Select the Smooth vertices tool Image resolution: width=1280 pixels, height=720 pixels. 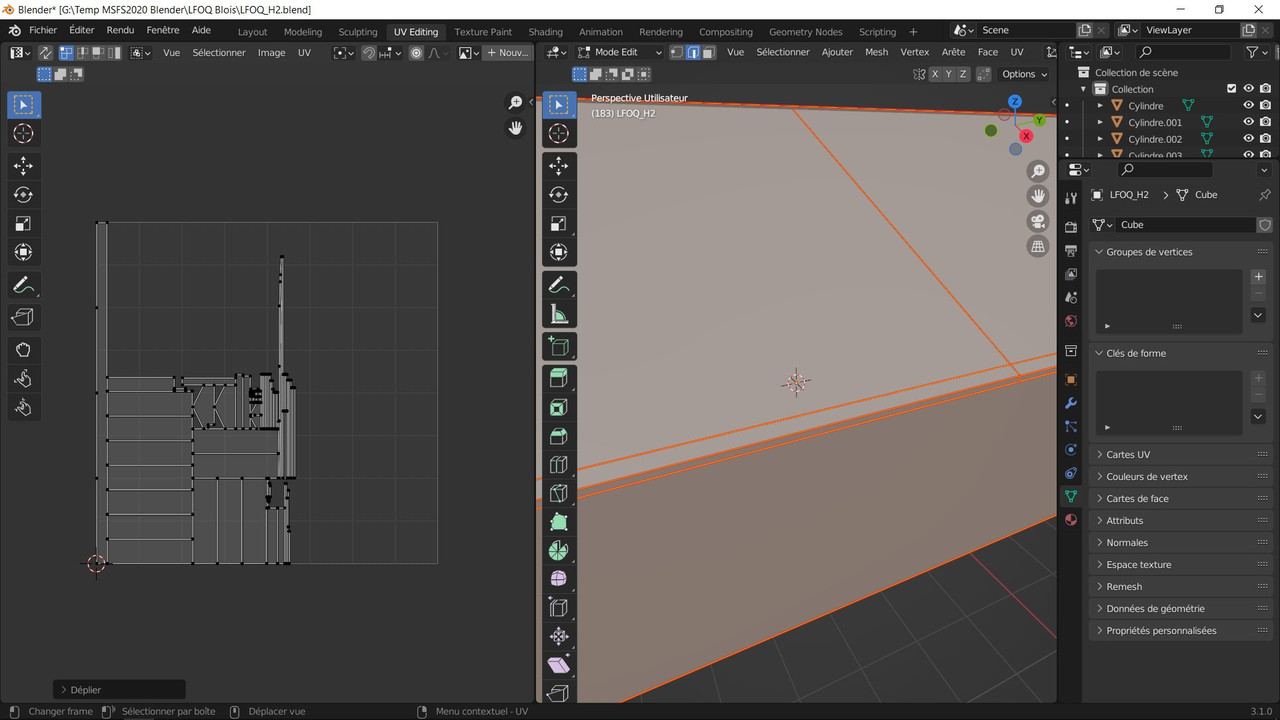[559, 579]
